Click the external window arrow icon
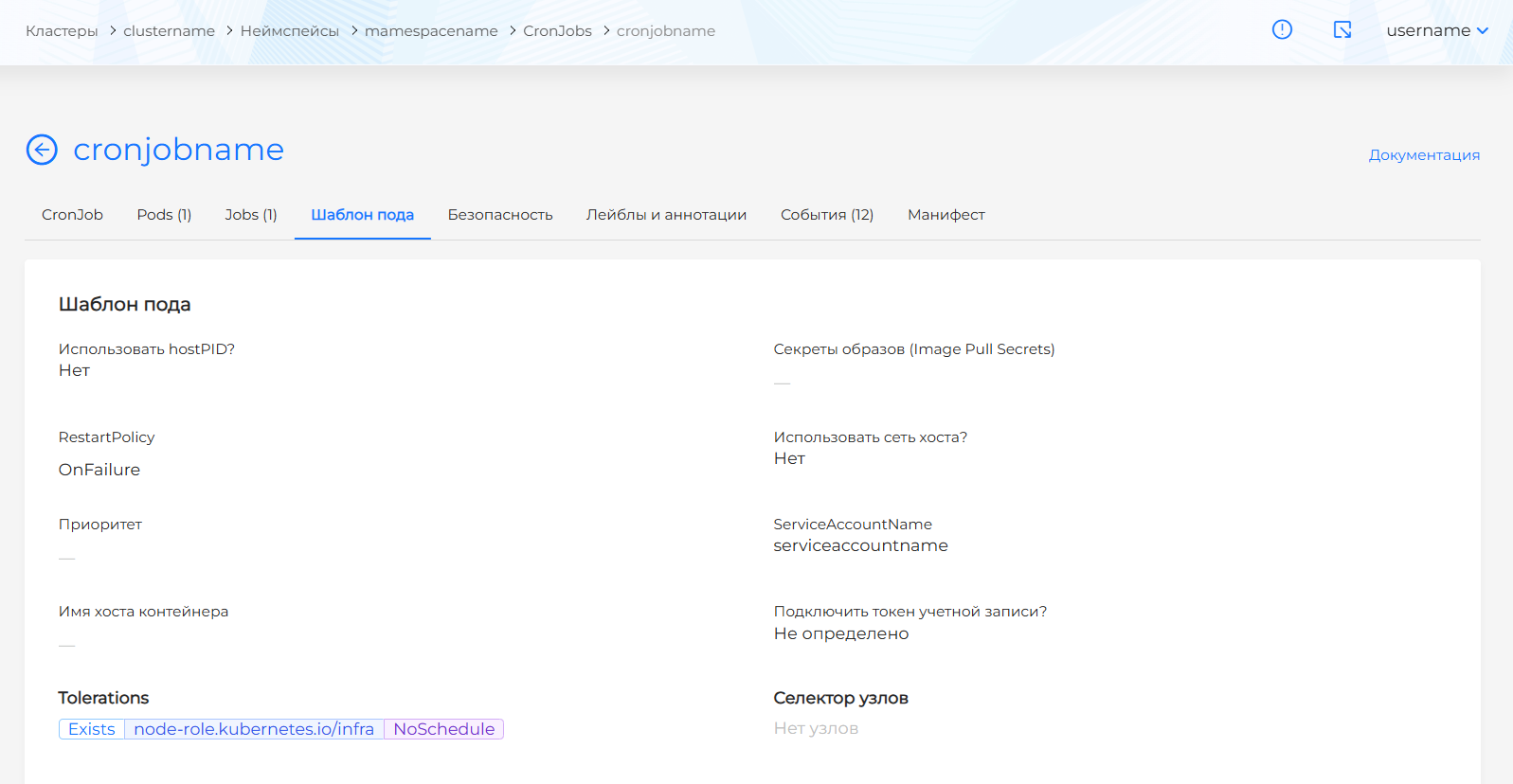Image resolution: width=1513 pixels, height=784 pixels. [1342, 30]
